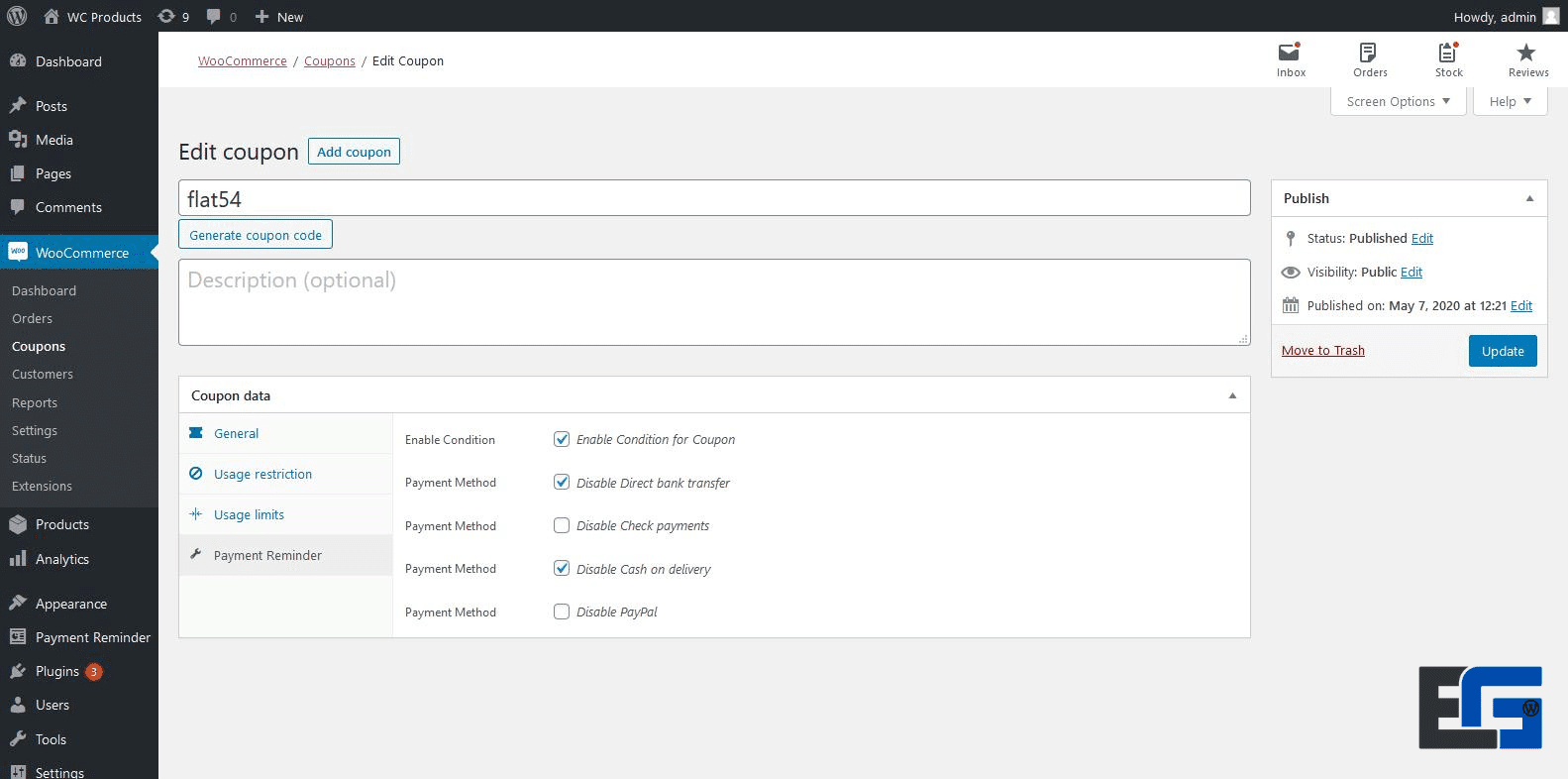
Task: Click the WordPress logo icon
Action: [x=17, y=16]
